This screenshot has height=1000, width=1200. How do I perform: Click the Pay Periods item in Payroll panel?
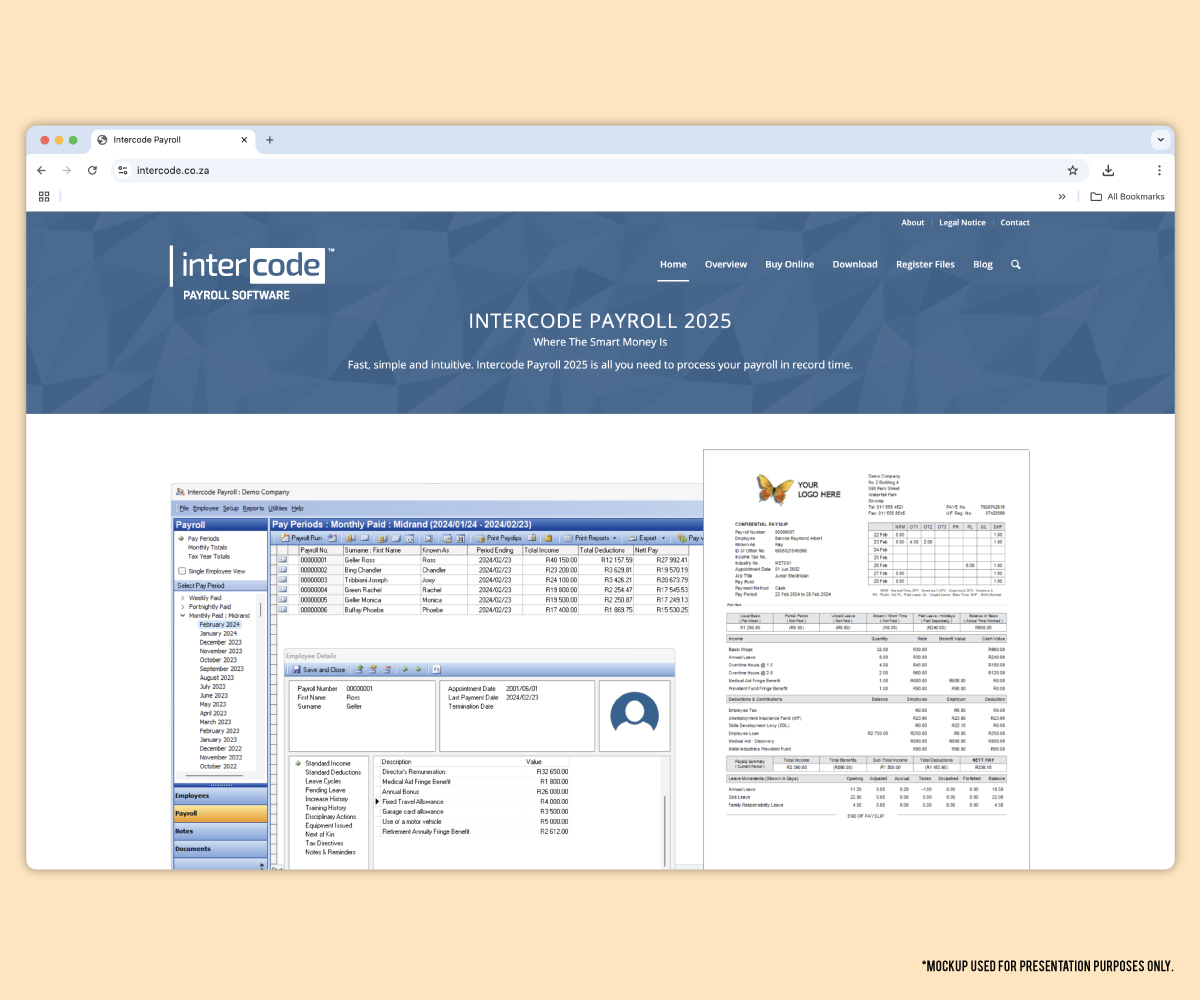pyautogui.click(x=204, y=539)
